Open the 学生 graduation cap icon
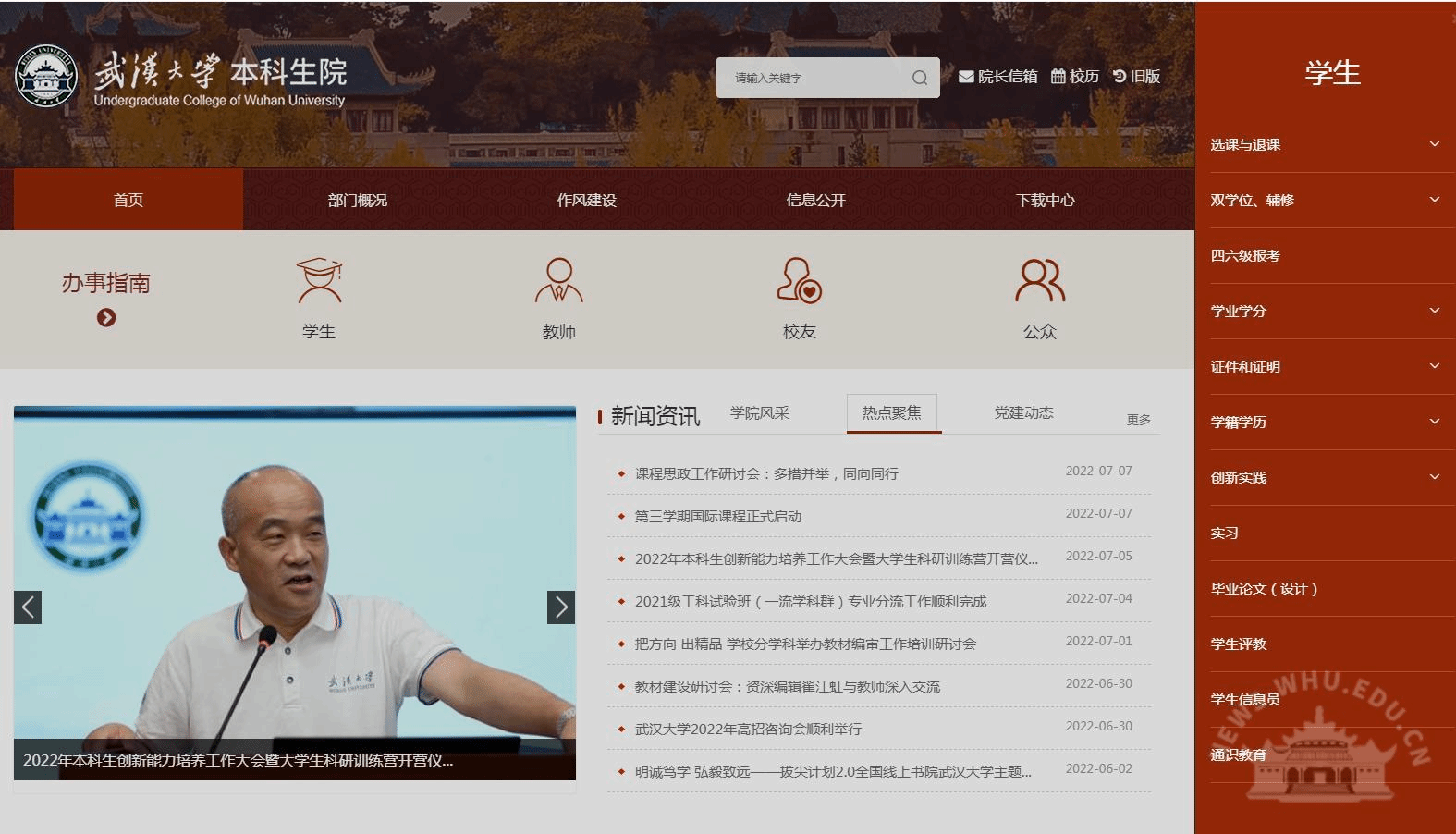The image size is (1456, 834). coord(319,281)
